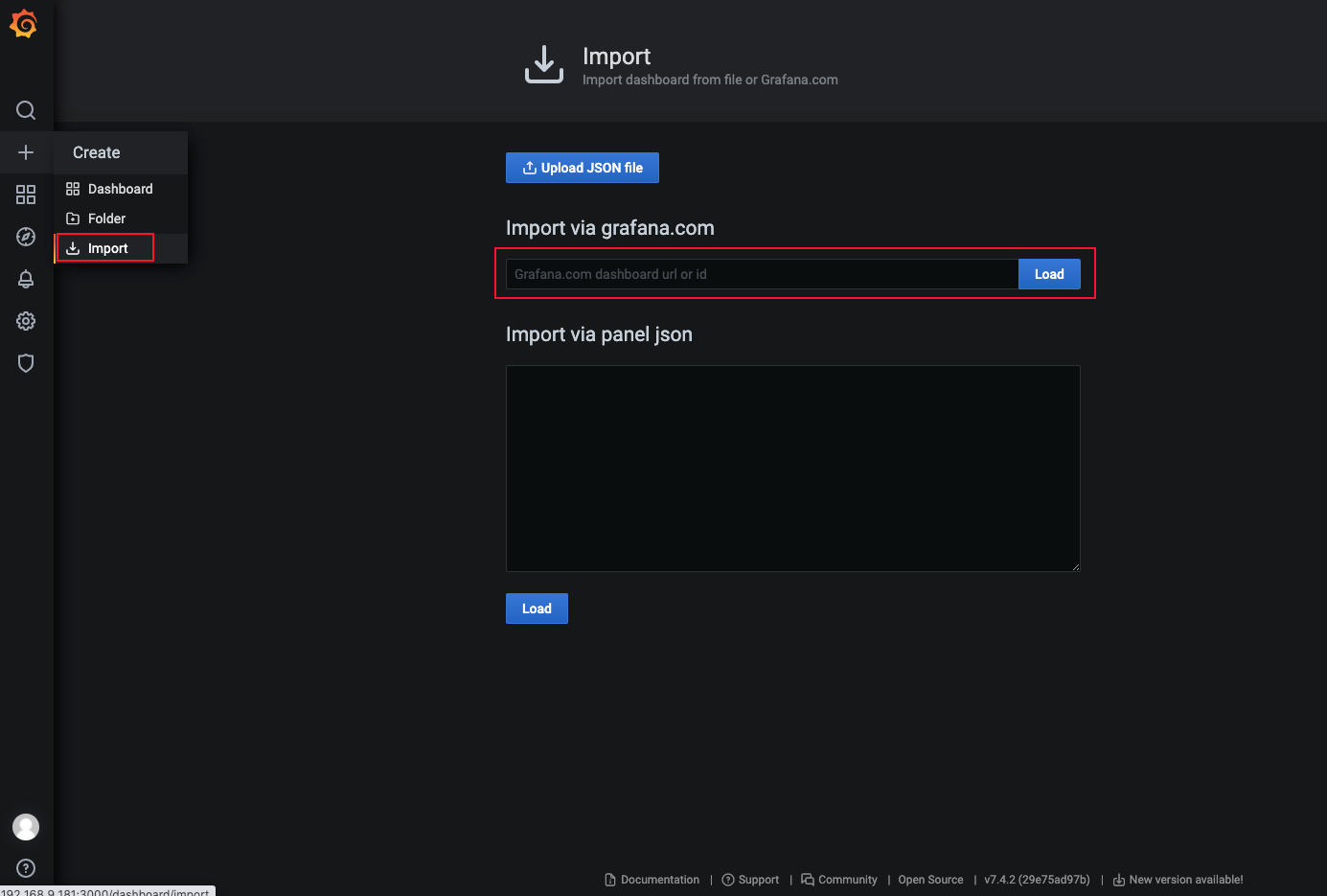
Task: Click the Create plus icon
Action: coord(26,152)
